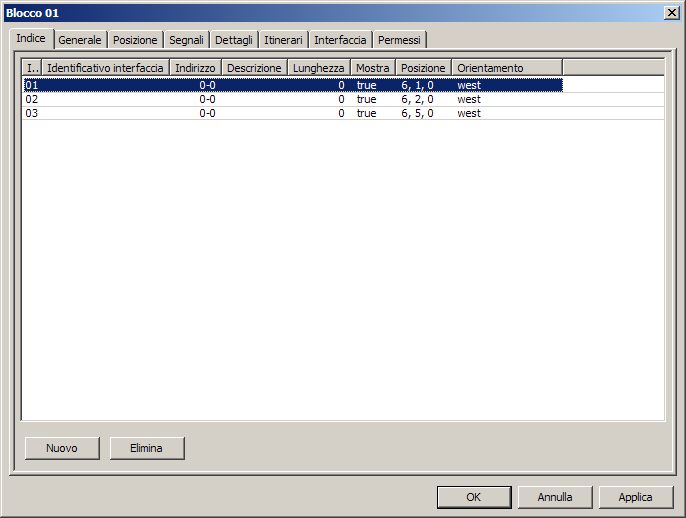Sort by Identificativo interfaccia column header
Image resolution: width=686 pixels, height=518 pixels.
[105, 68]
